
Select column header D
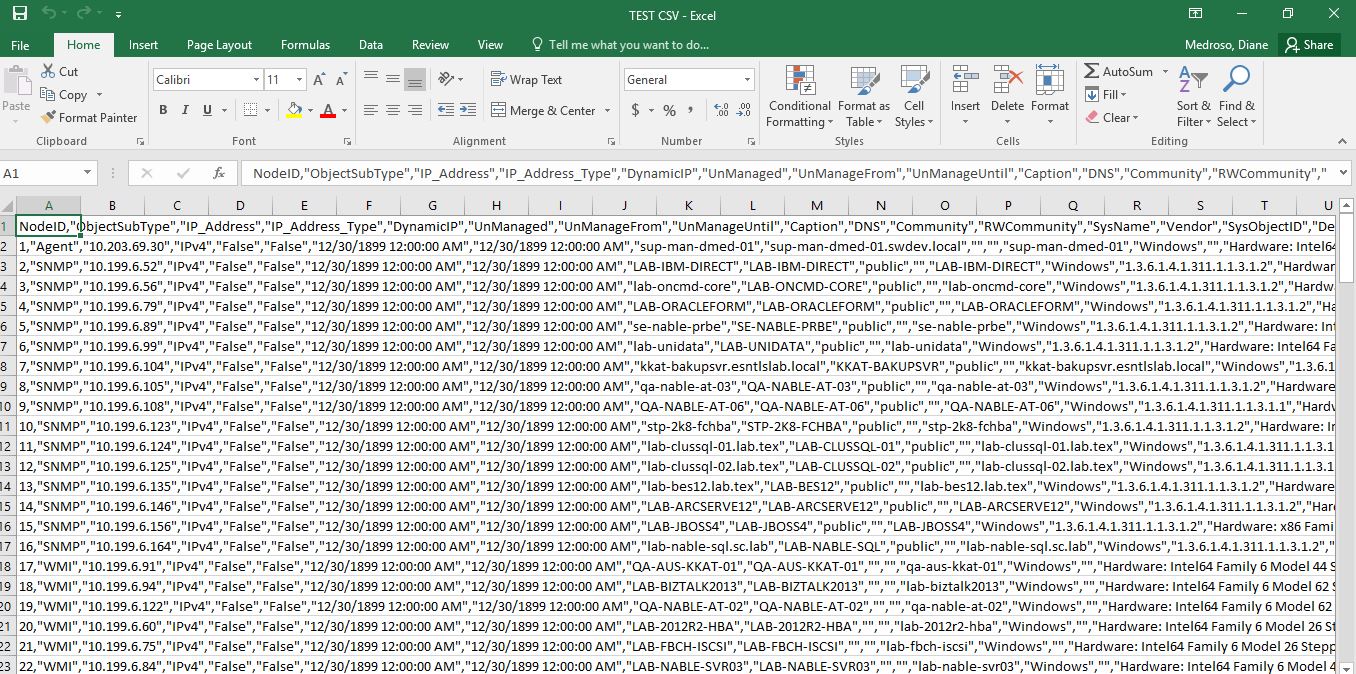tap(240, 205)
